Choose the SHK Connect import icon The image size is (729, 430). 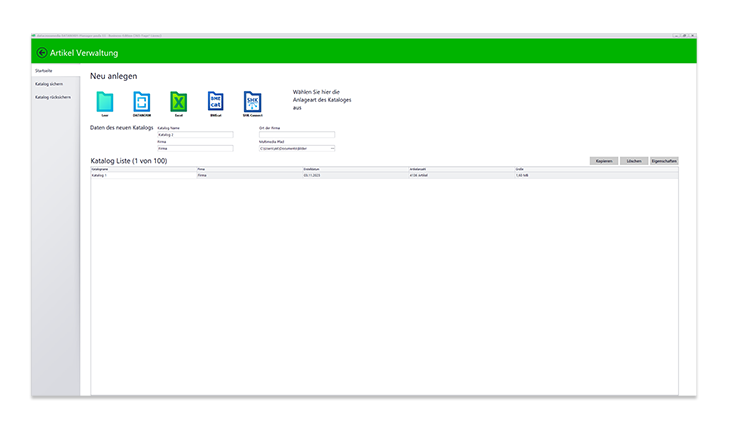pyautogui.click(x=252, y=102)
